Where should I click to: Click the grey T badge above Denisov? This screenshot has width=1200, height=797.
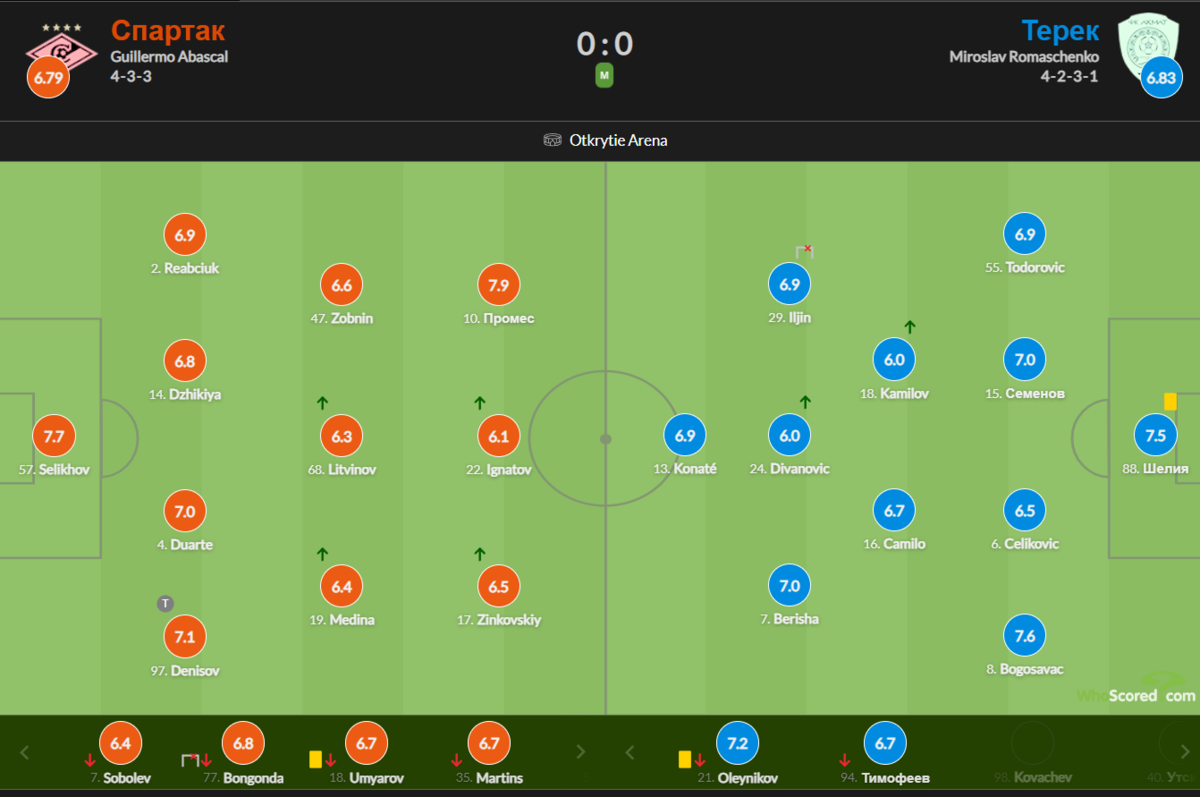click(x=165, y=603)
